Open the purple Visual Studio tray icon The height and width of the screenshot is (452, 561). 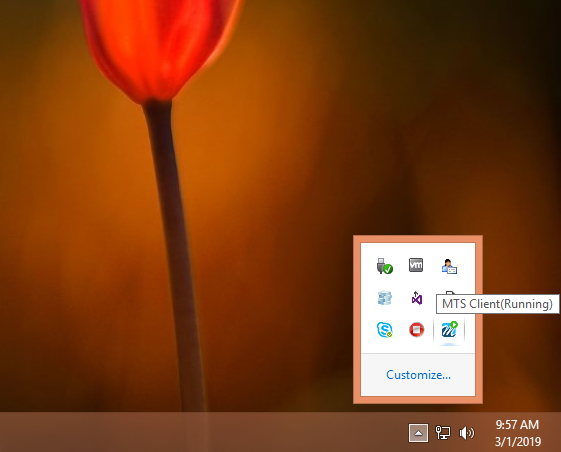pyautogui.click(x=416, y=298)
